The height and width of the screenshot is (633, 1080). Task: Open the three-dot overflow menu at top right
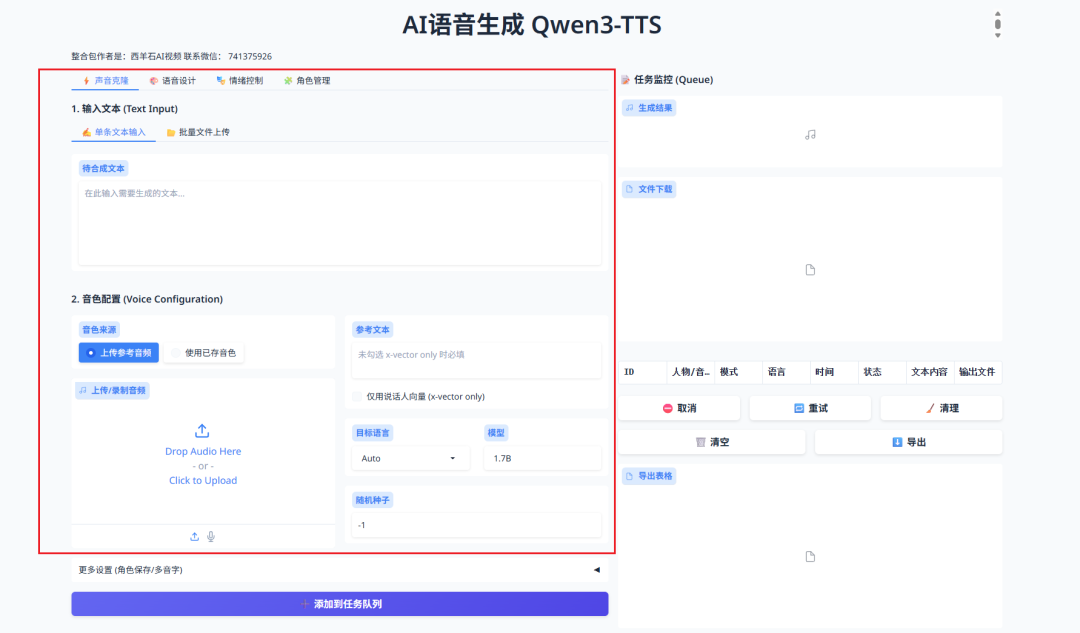[x=997, y=23]
